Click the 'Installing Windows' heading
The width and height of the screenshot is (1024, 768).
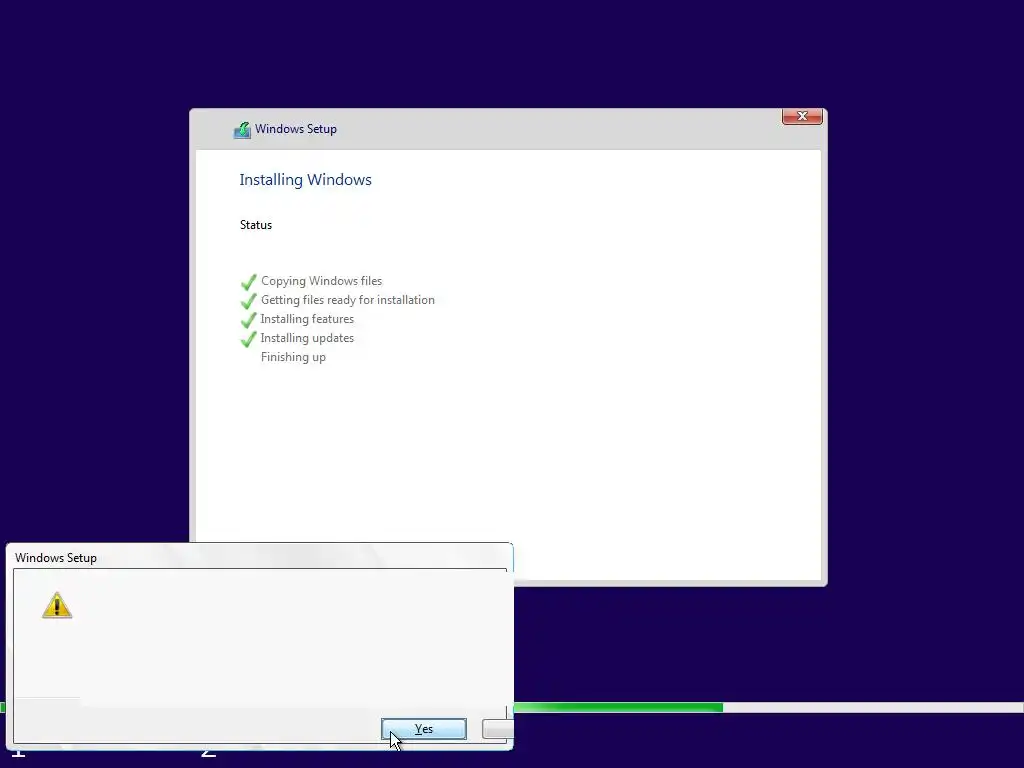[306, 180]
